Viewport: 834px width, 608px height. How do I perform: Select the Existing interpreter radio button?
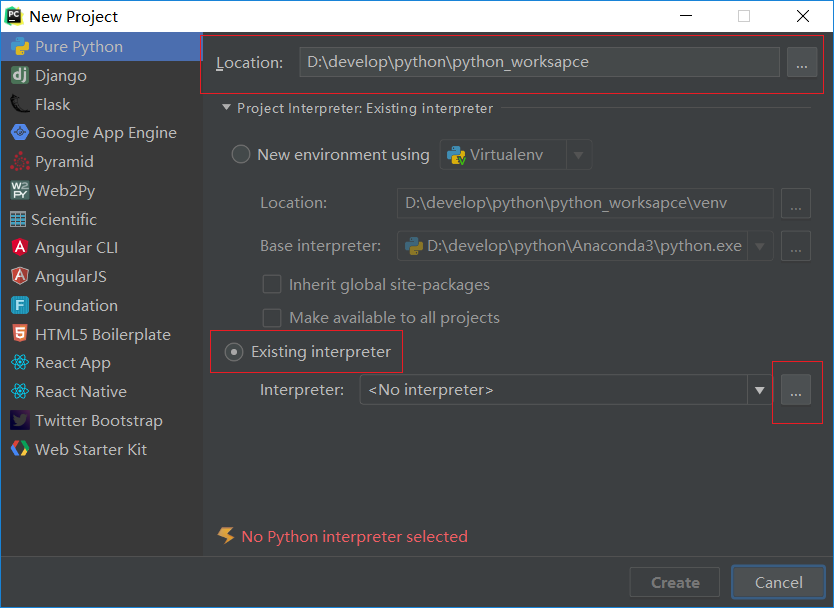click(234, 352)
